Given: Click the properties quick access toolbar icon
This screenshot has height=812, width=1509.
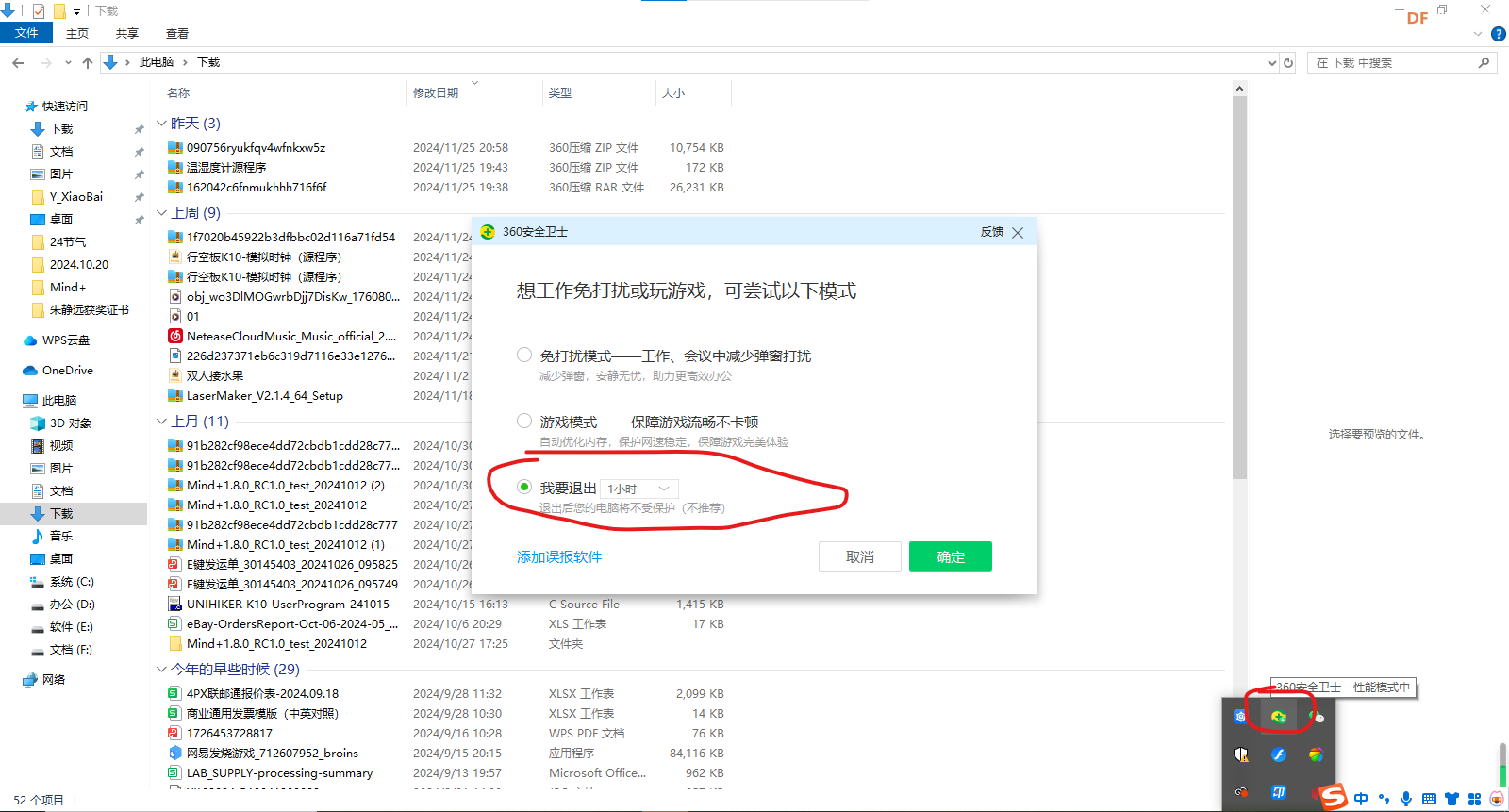Looking at the screenshot, I should pyautogui.click(x=39, y=11).
